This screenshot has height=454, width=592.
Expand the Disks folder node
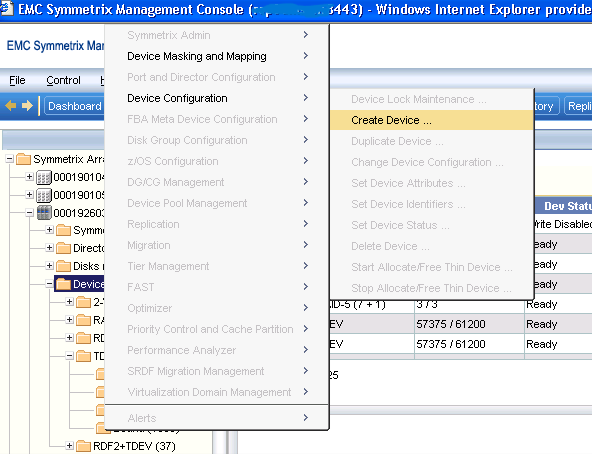pyautogui.click(x=49, y=266)
